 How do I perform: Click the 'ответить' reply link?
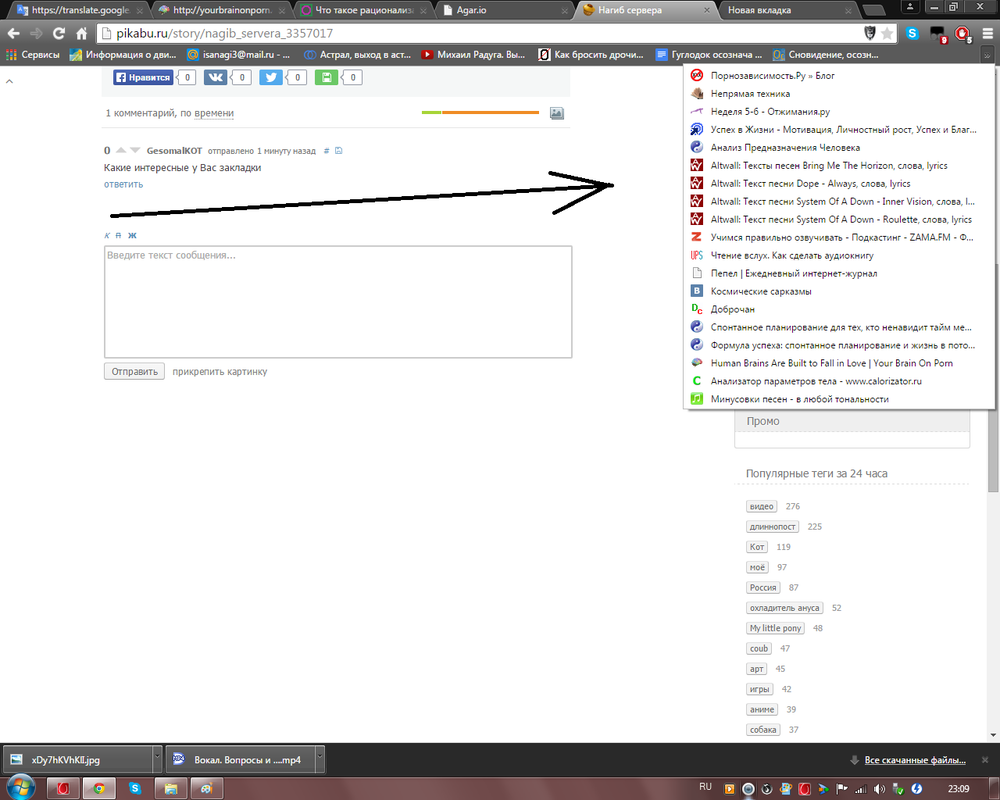coord(123,184)
